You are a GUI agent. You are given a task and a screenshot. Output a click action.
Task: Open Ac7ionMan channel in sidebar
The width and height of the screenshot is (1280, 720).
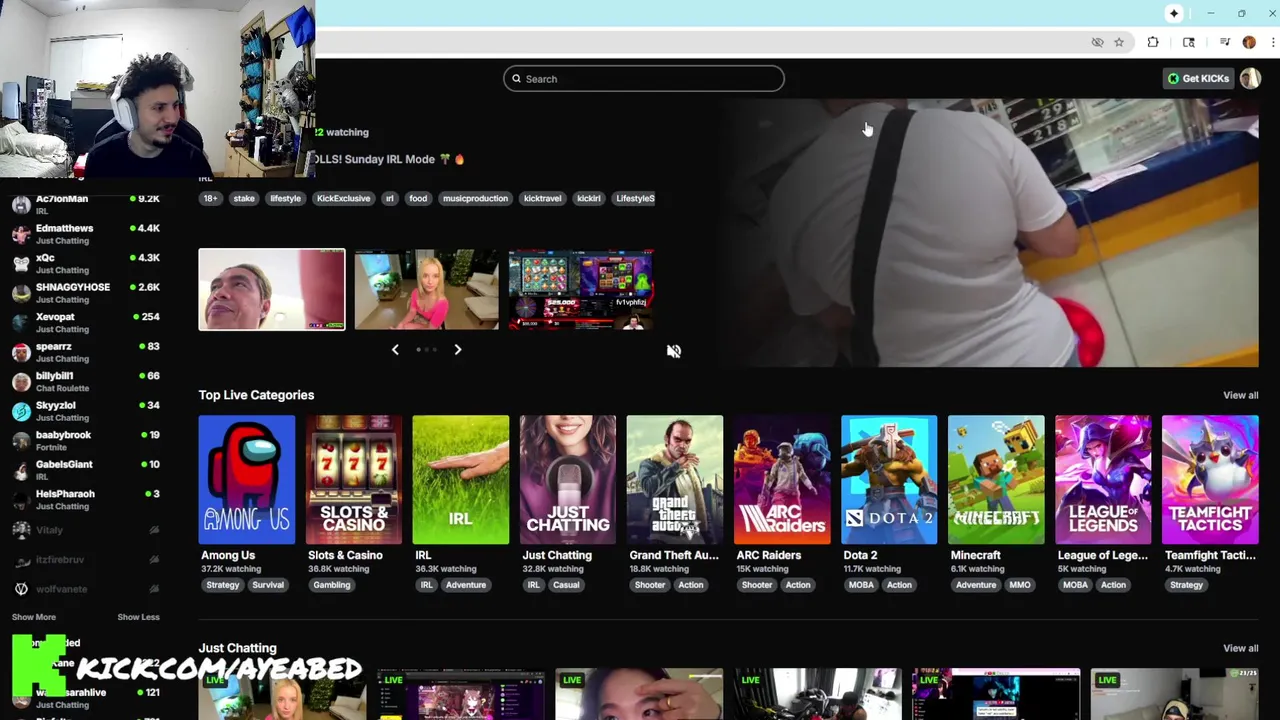pyautogui.click(x=86, y=204)
